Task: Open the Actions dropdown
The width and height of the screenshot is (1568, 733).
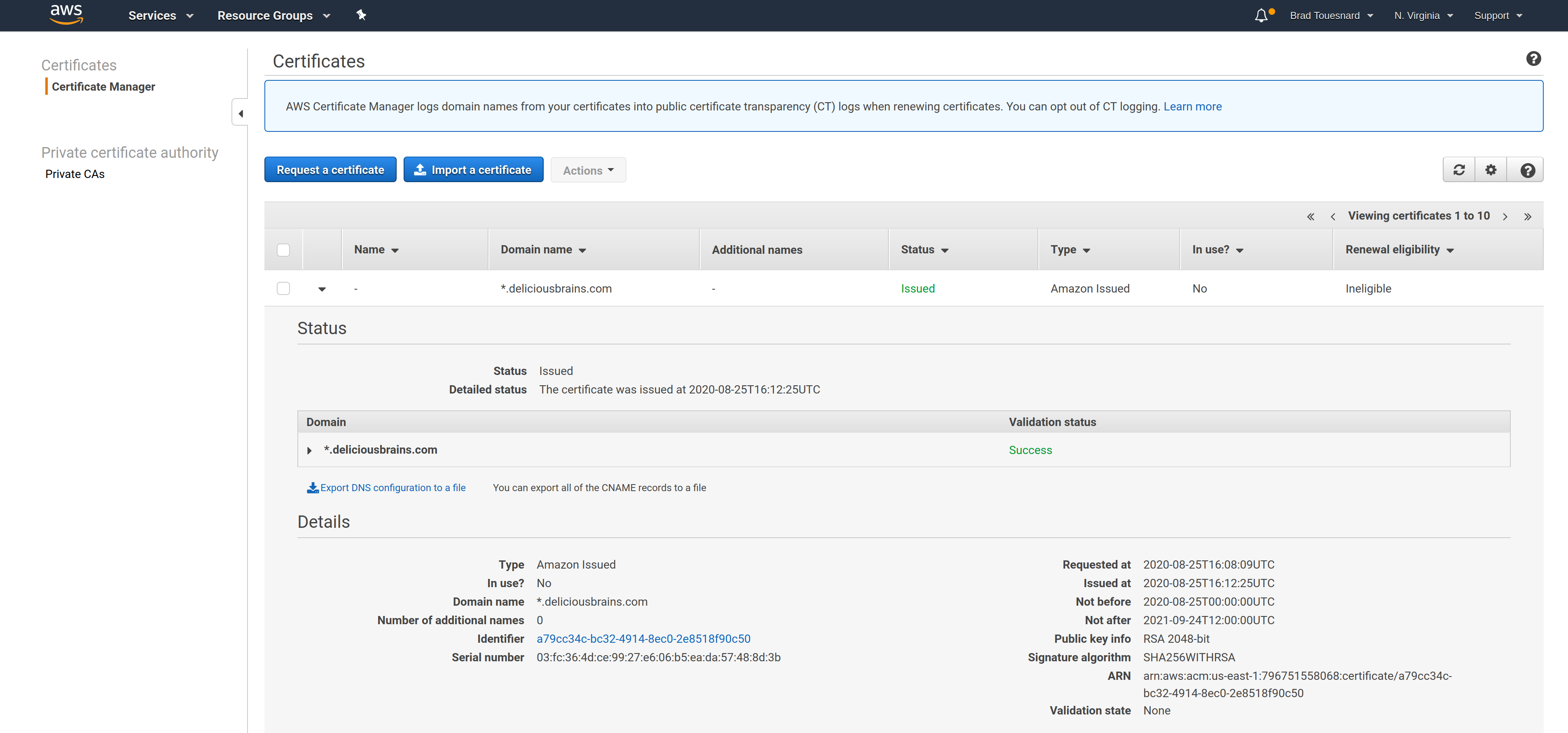Action: (588, 170)
